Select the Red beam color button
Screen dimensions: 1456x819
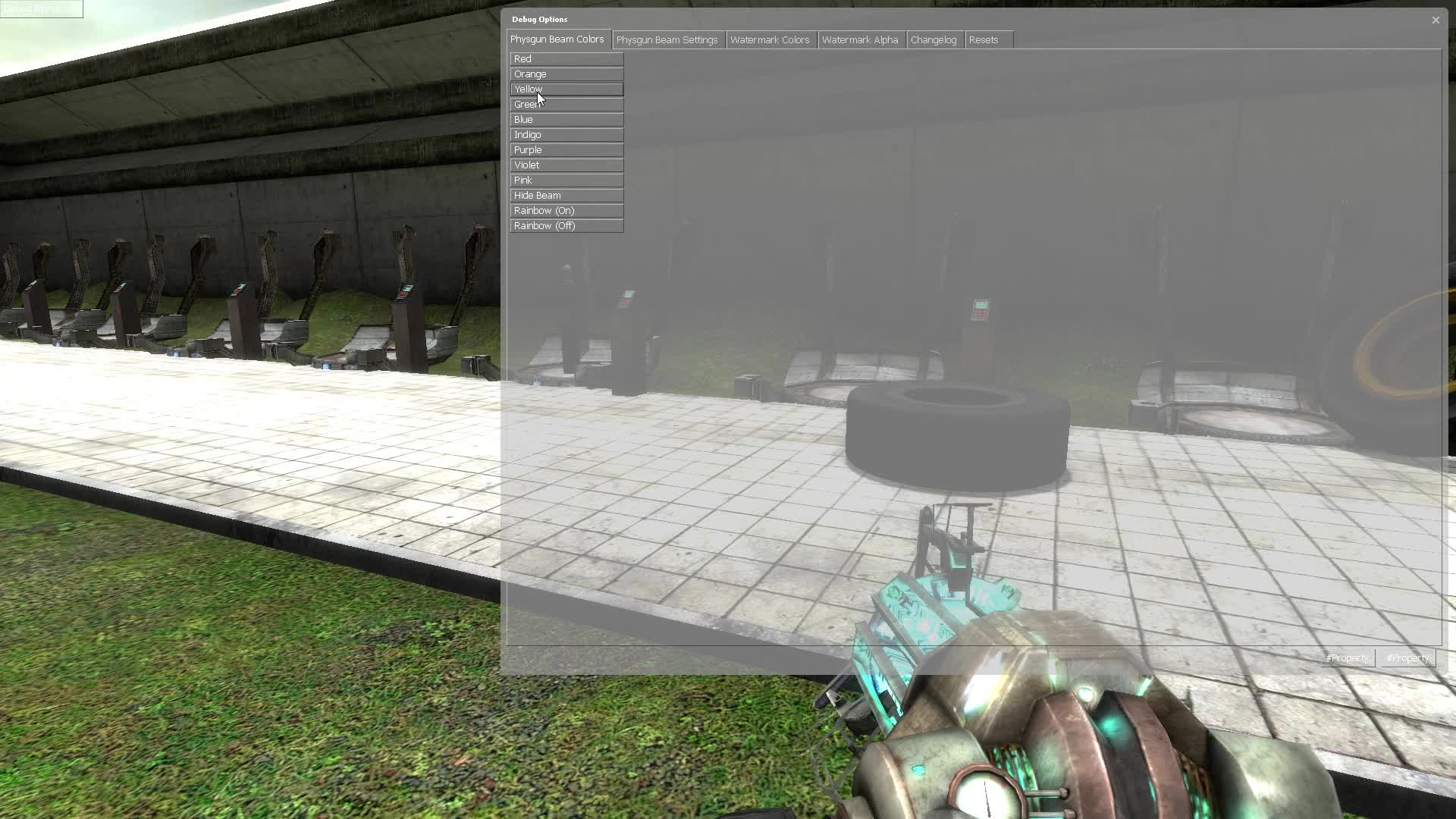[x=566, y=58]
